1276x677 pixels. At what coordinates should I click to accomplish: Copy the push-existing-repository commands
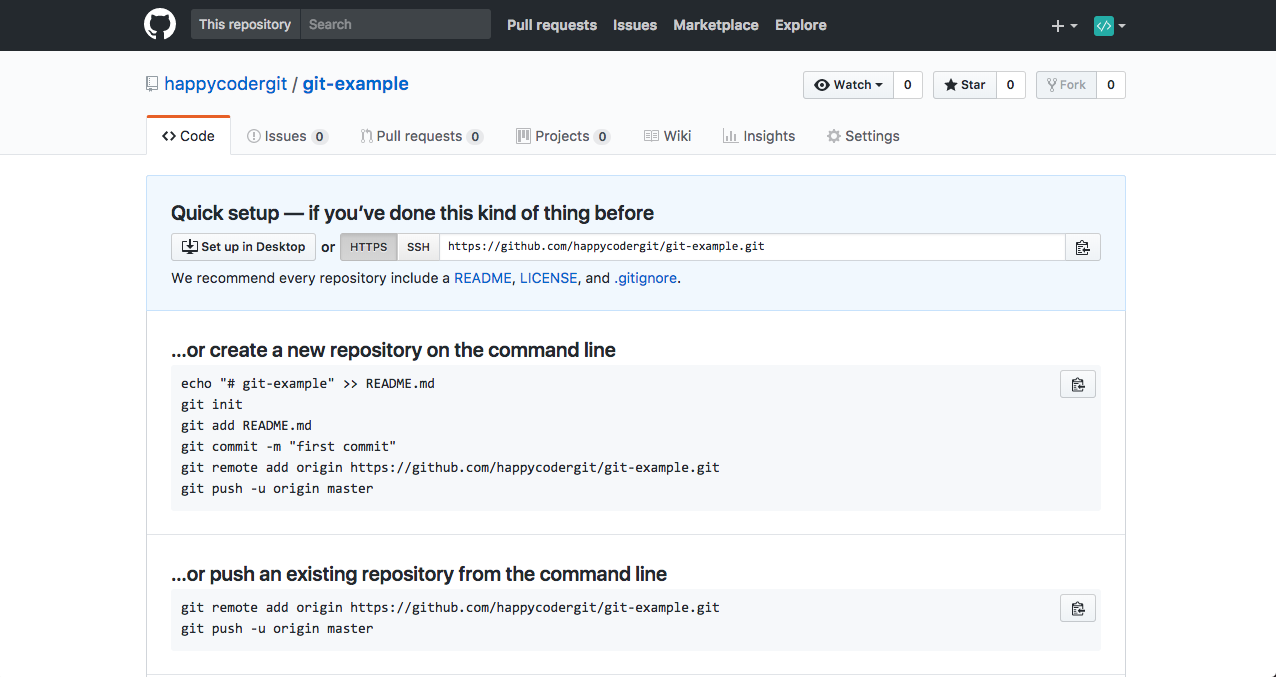tap(1077, 607)
